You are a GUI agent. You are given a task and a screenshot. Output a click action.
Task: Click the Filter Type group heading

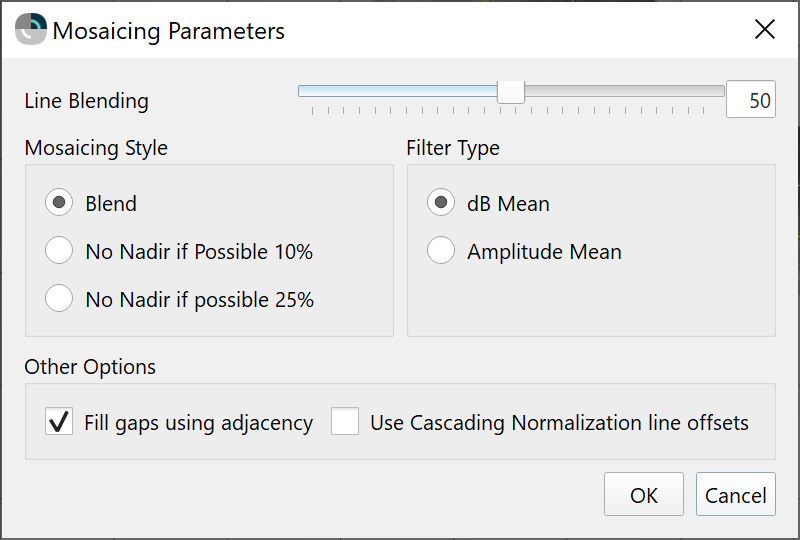tap(453, 148)
